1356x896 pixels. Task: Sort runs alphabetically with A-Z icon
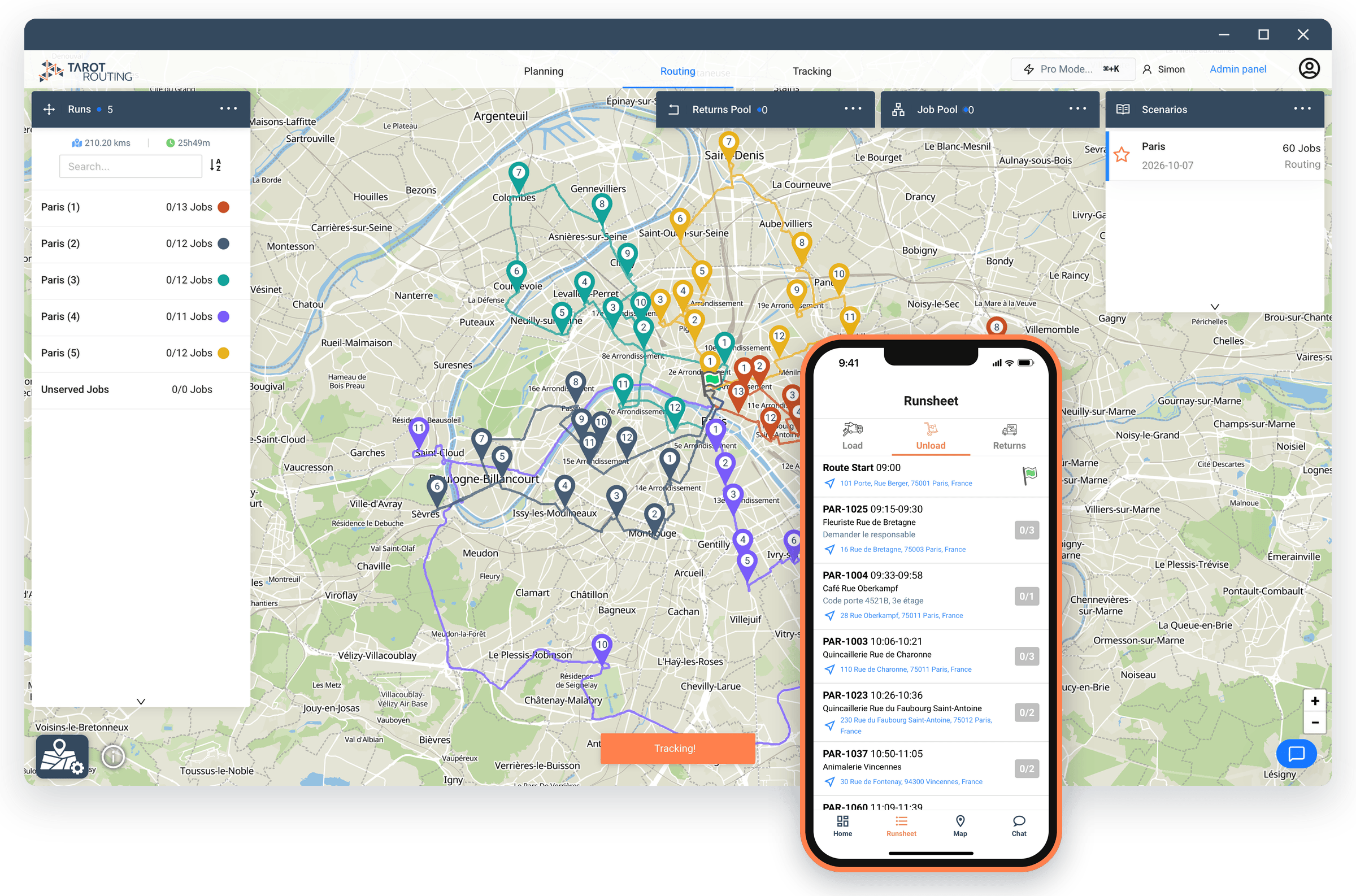pyautogui.click(x=215, y=165)
